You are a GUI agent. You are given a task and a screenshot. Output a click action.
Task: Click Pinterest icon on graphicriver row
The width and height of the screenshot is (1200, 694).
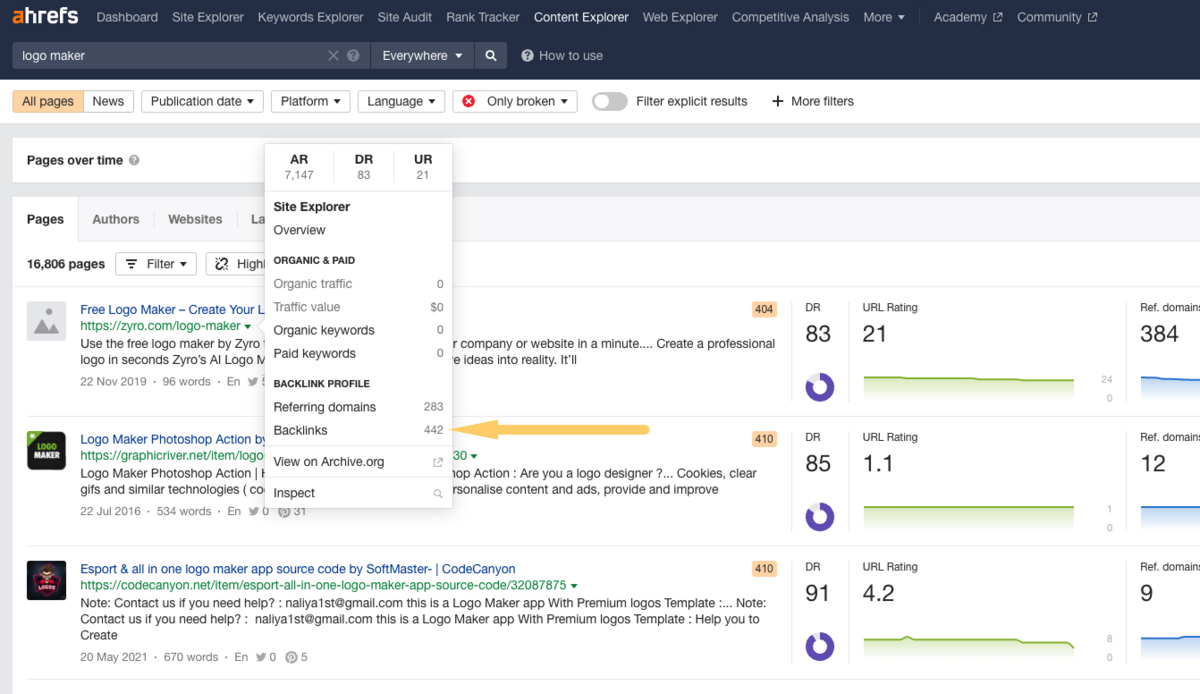click(284, 511)
